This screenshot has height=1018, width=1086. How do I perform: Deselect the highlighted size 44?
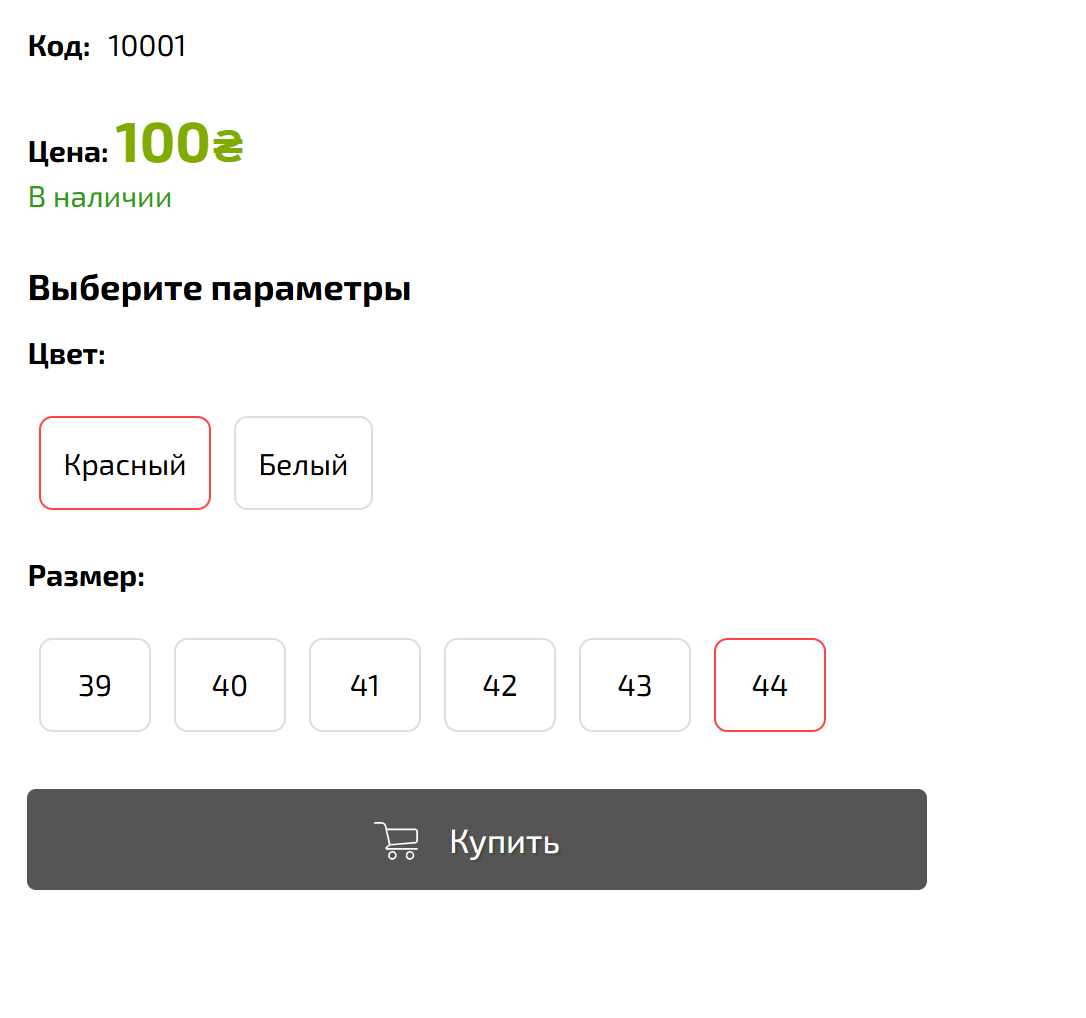[769, 685]
